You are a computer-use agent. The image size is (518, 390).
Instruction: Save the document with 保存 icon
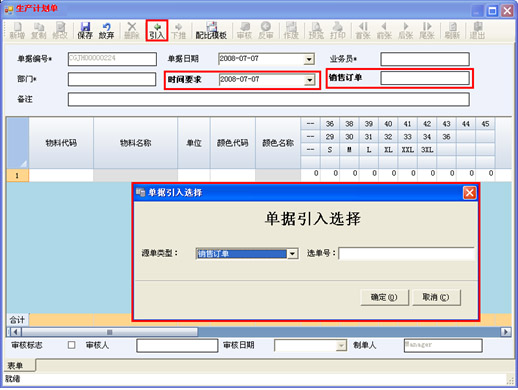tap(85, 31)
